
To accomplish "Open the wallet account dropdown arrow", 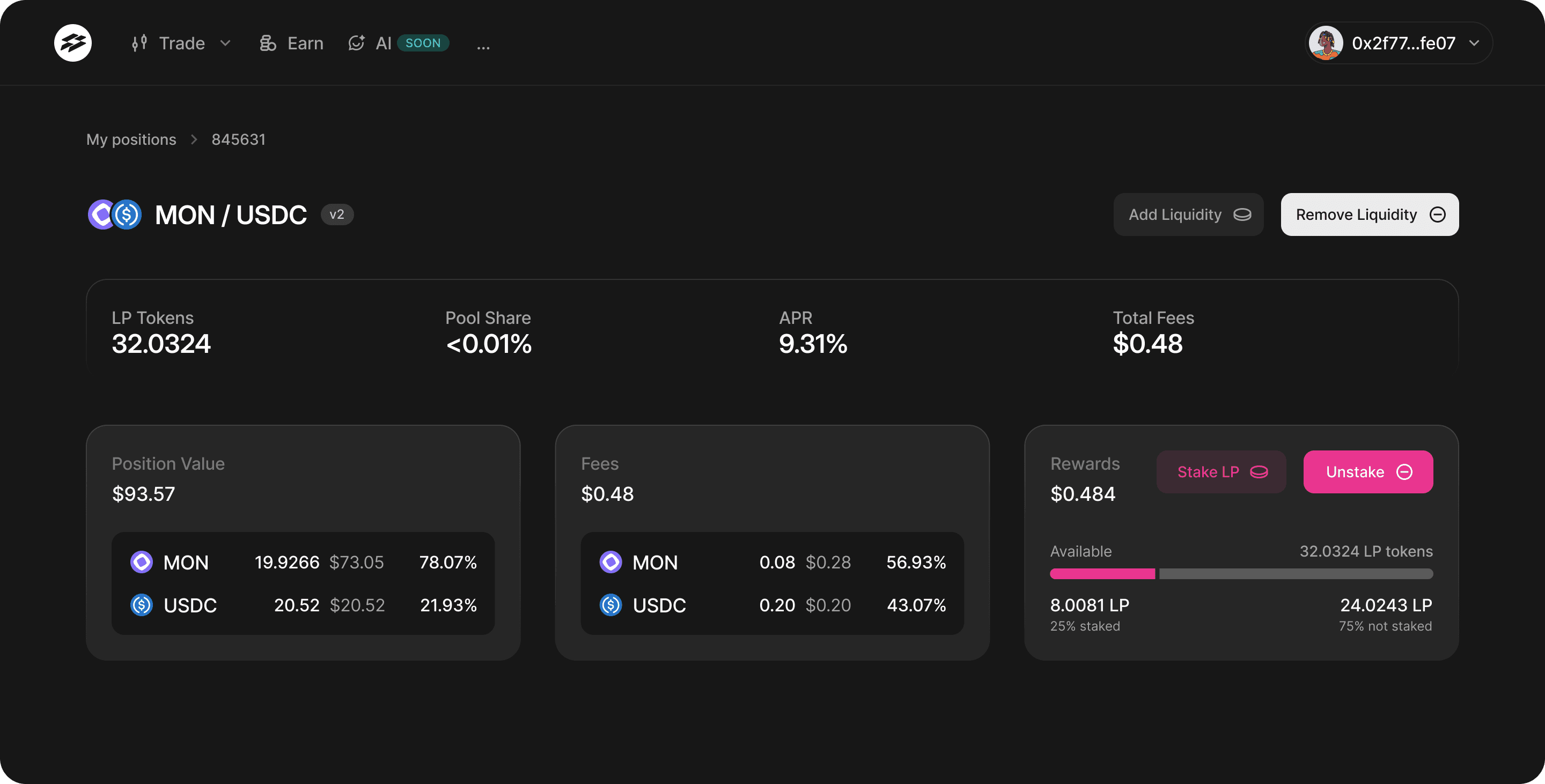I will tap(1474, 43).
